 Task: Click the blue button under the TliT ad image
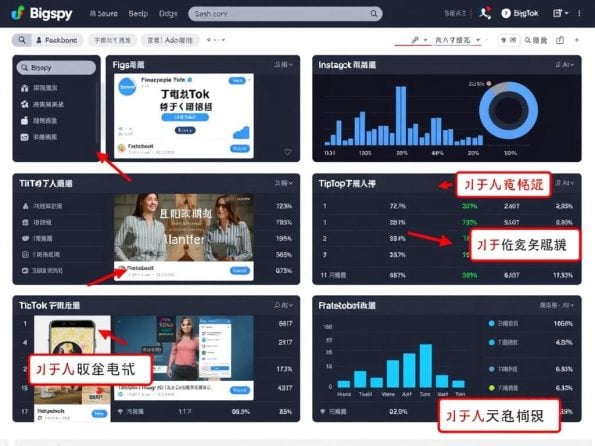[240, 270]
